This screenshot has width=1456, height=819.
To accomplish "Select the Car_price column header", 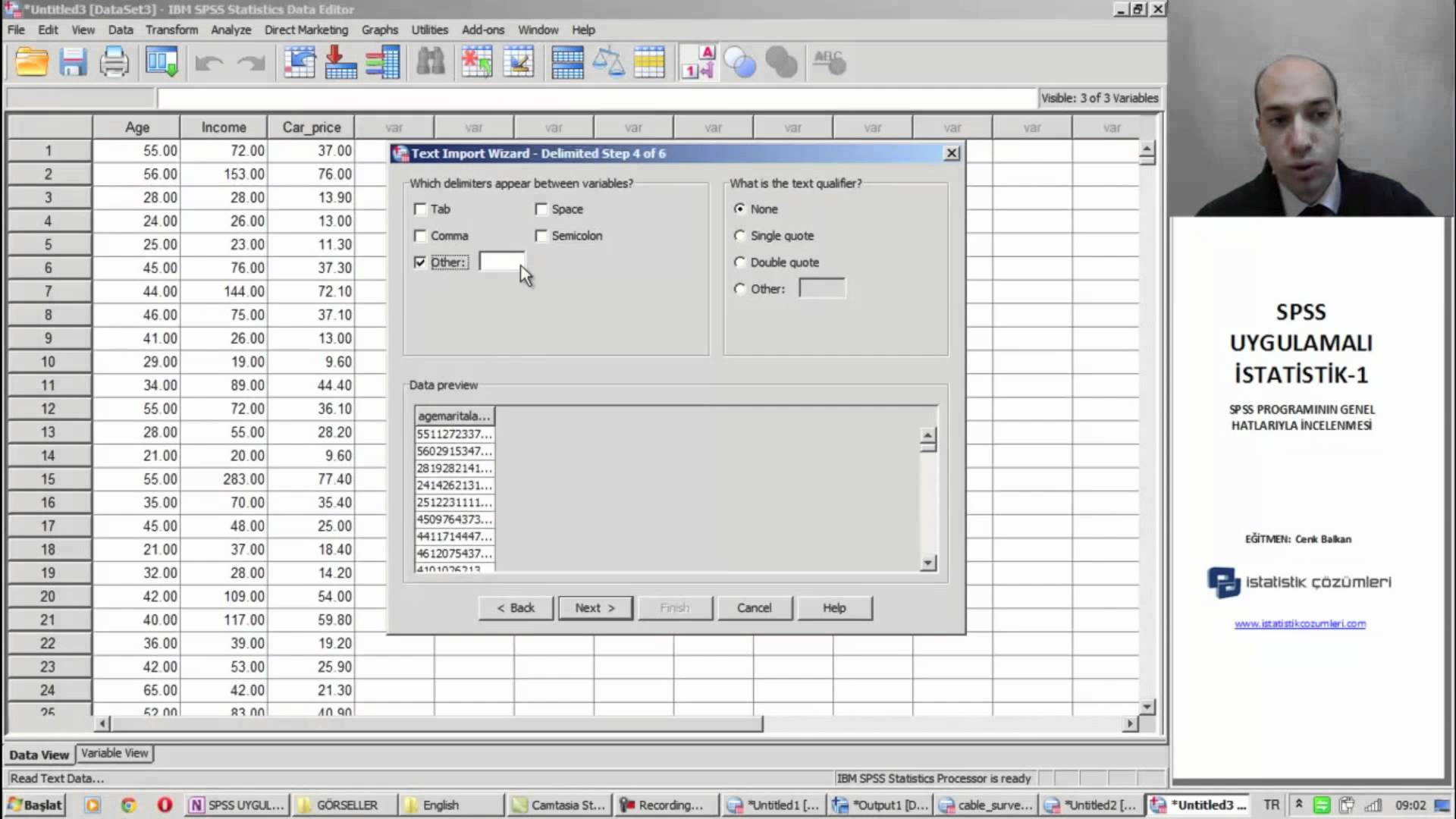I will [311, 127].
